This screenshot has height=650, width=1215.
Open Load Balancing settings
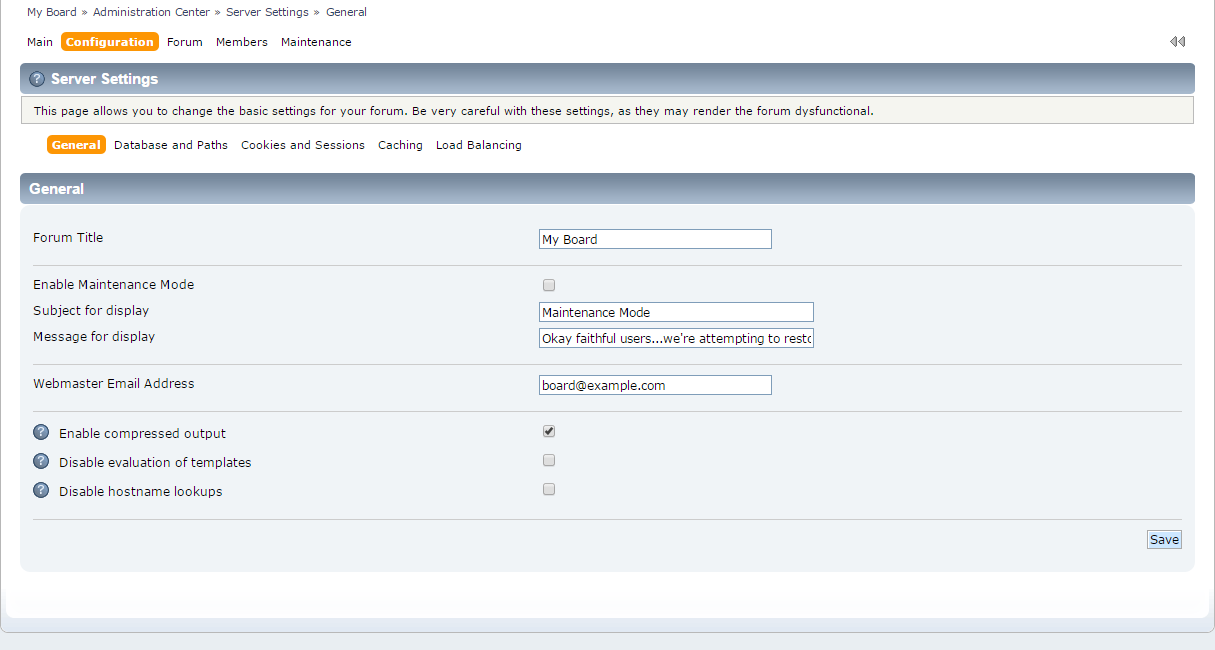click(478, 145)
